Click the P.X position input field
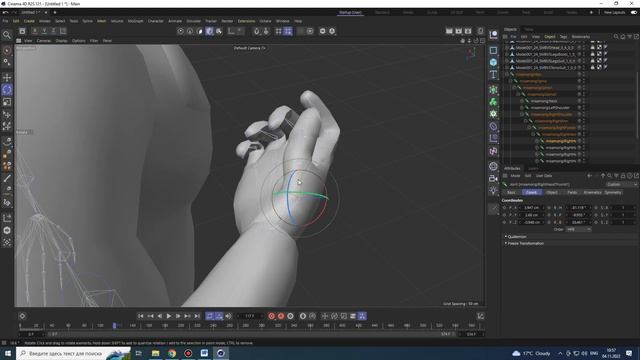The image size is (640, 360). tap(531, 208)
